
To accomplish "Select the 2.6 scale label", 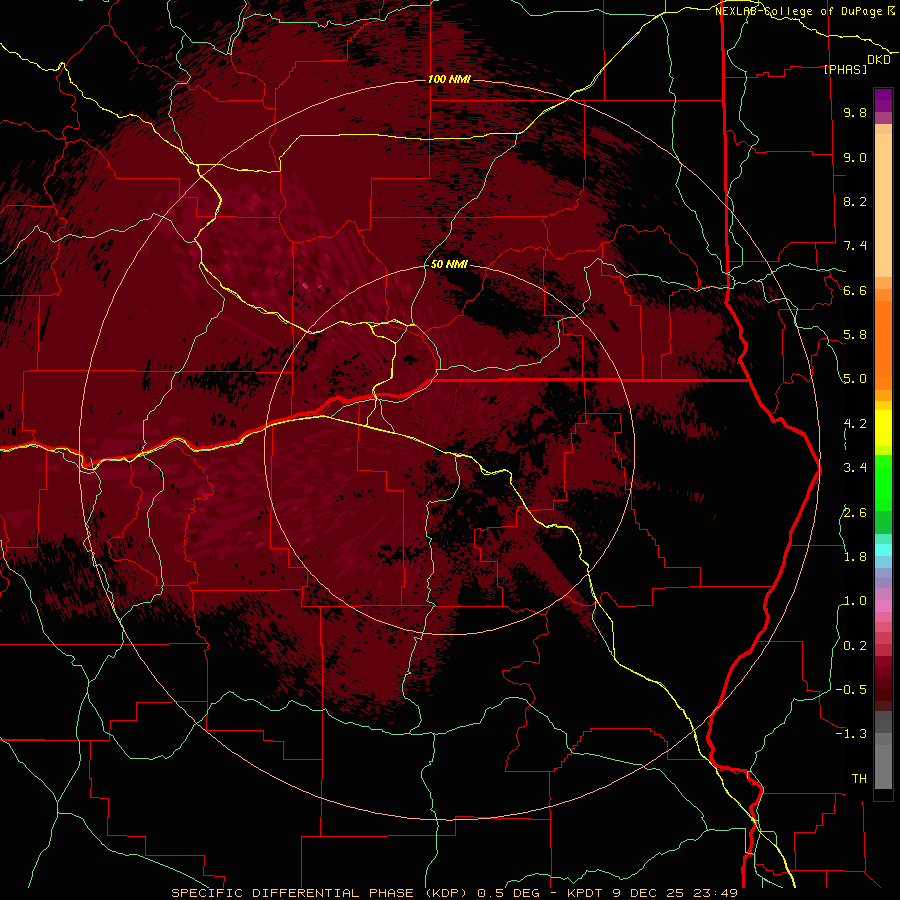I will (855, 512).
